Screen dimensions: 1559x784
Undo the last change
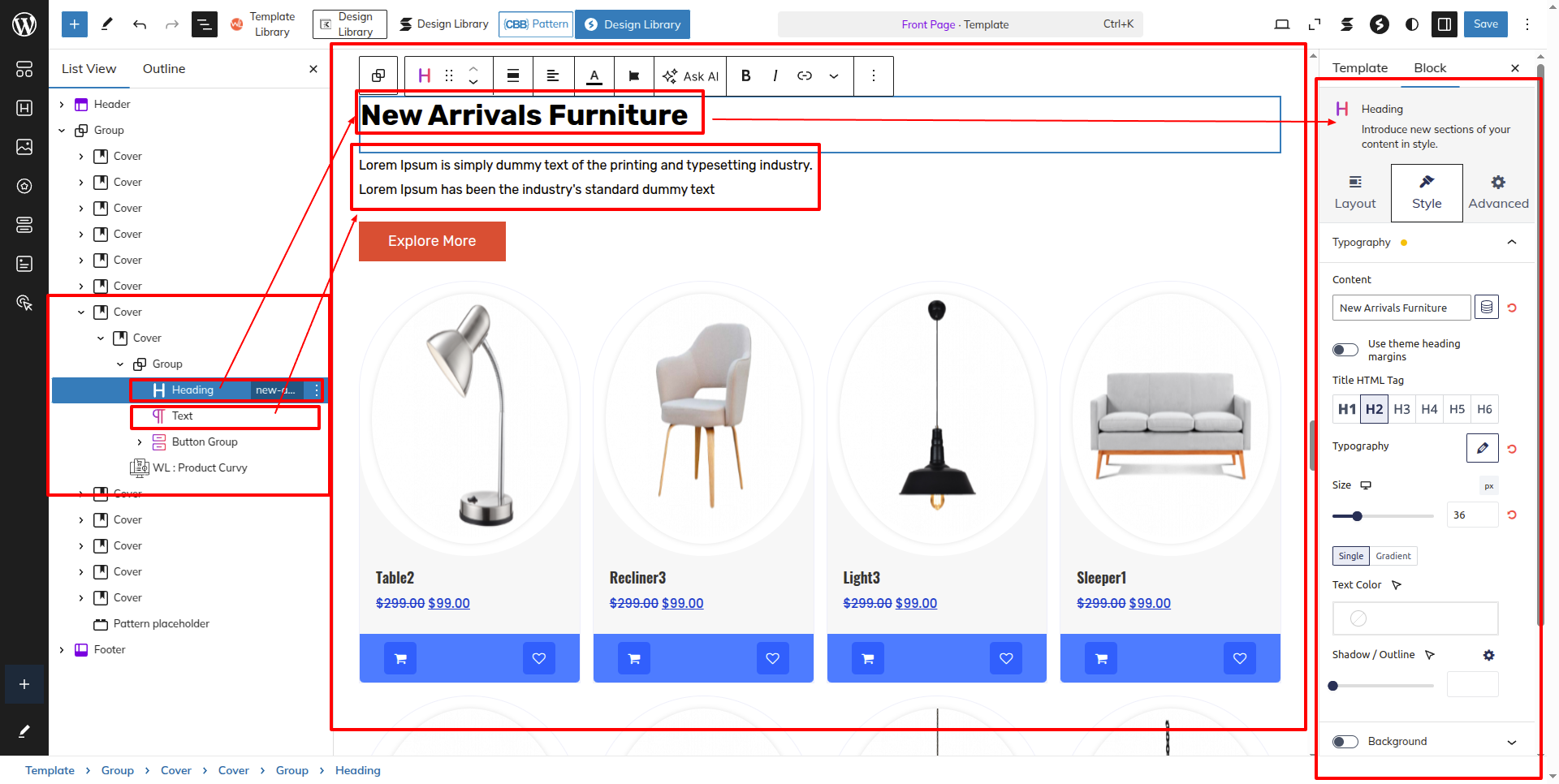pyautogui.click(x=140, y=24)
